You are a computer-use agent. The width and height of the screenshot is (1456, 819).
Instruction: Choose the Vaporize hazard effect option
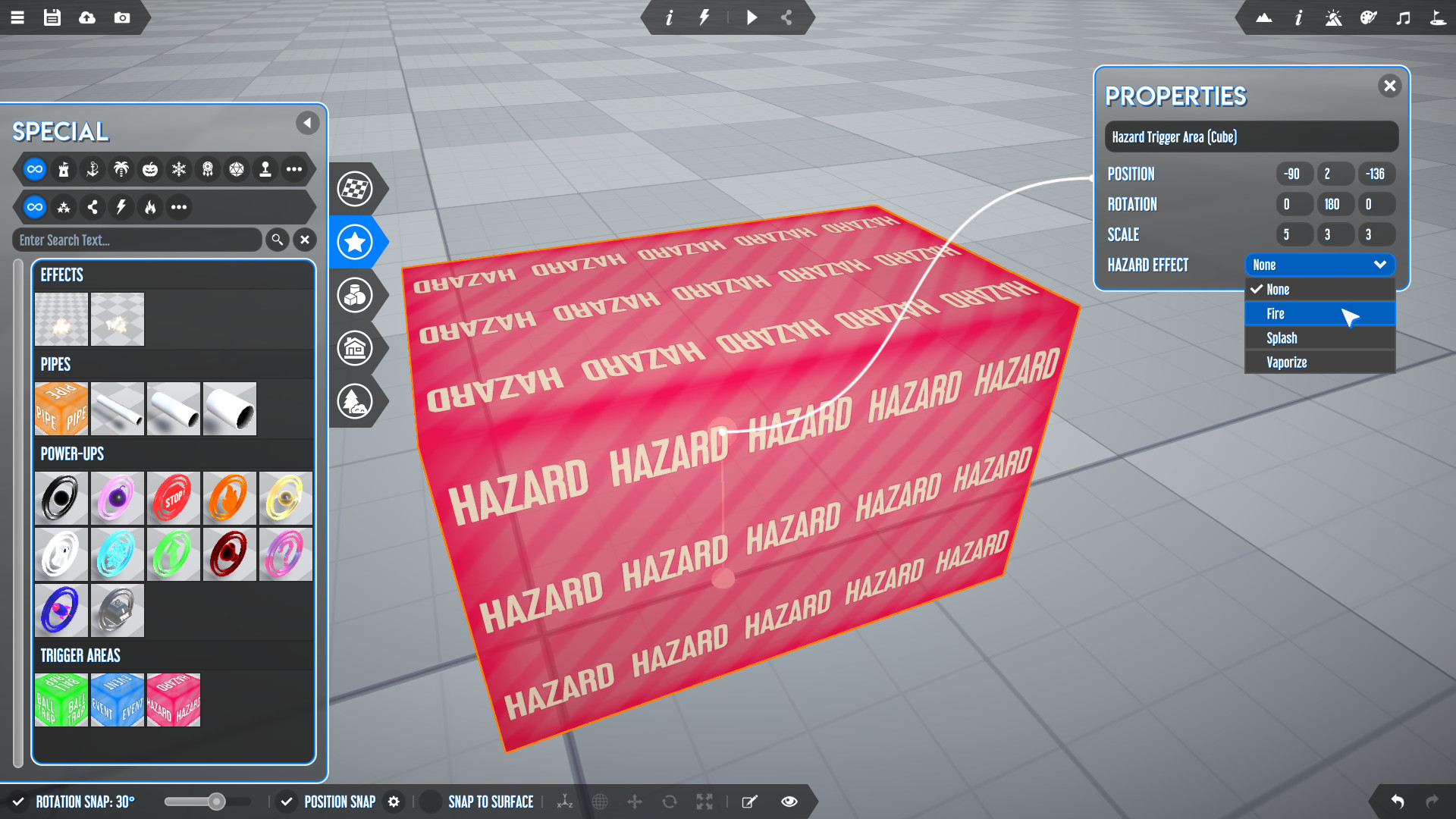coord(1319,362)
